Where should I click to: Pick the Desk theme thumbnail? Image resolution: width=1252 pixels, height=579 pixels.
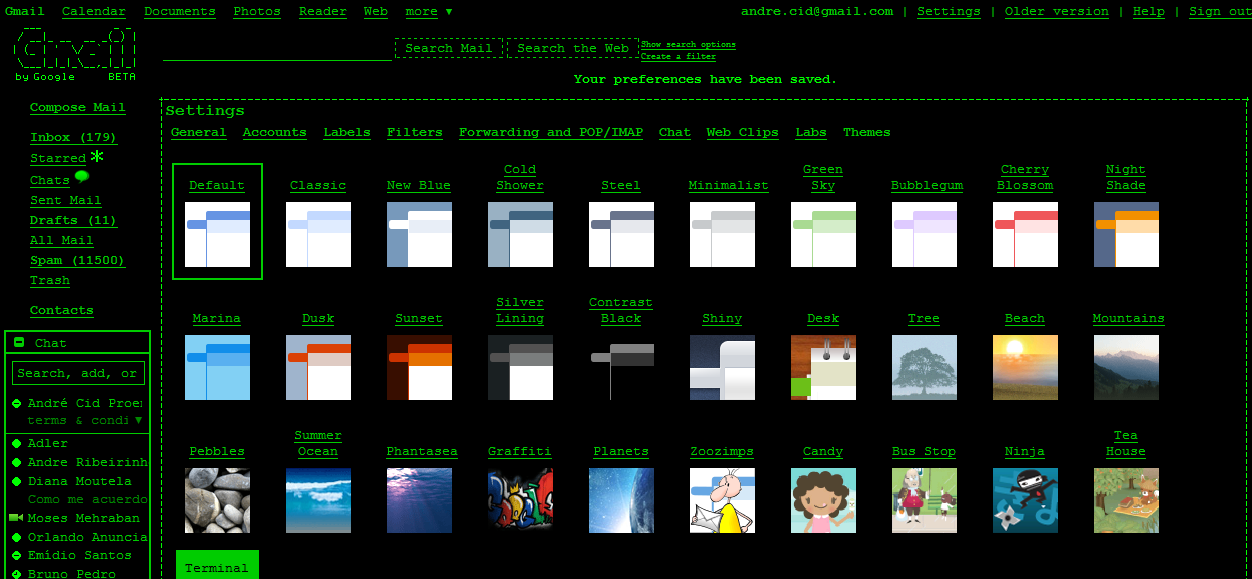(823, 368)
